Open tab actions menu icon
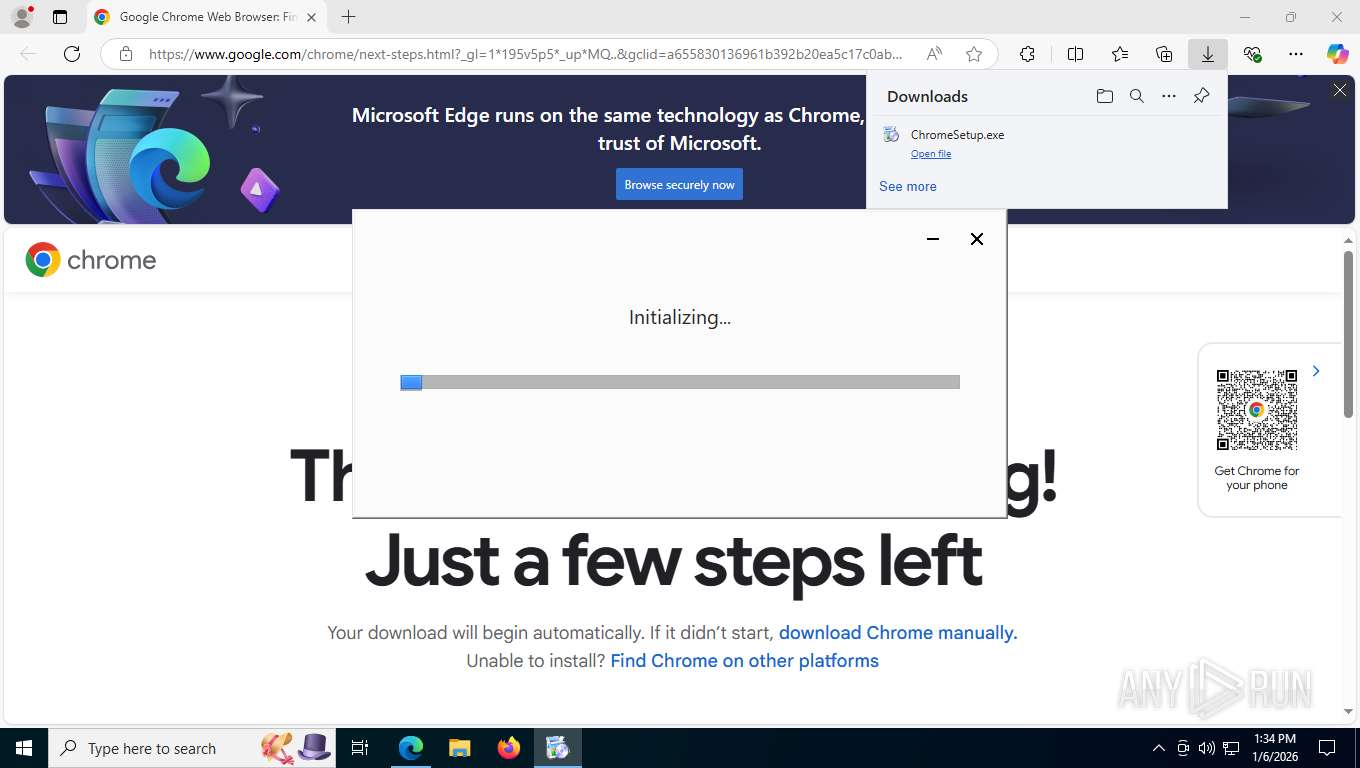 click(60, 17)
